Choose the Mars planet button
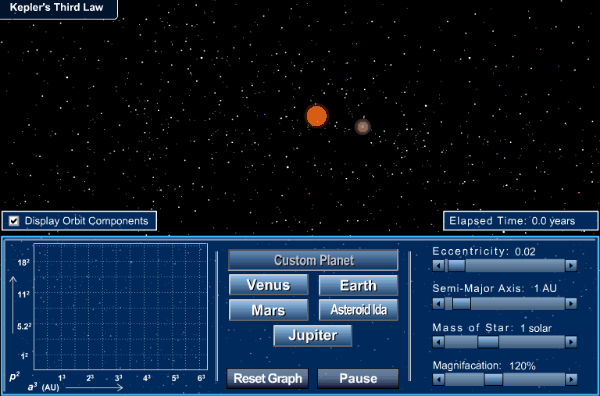This screenshot has height=396, width=600. click(269, 310)
